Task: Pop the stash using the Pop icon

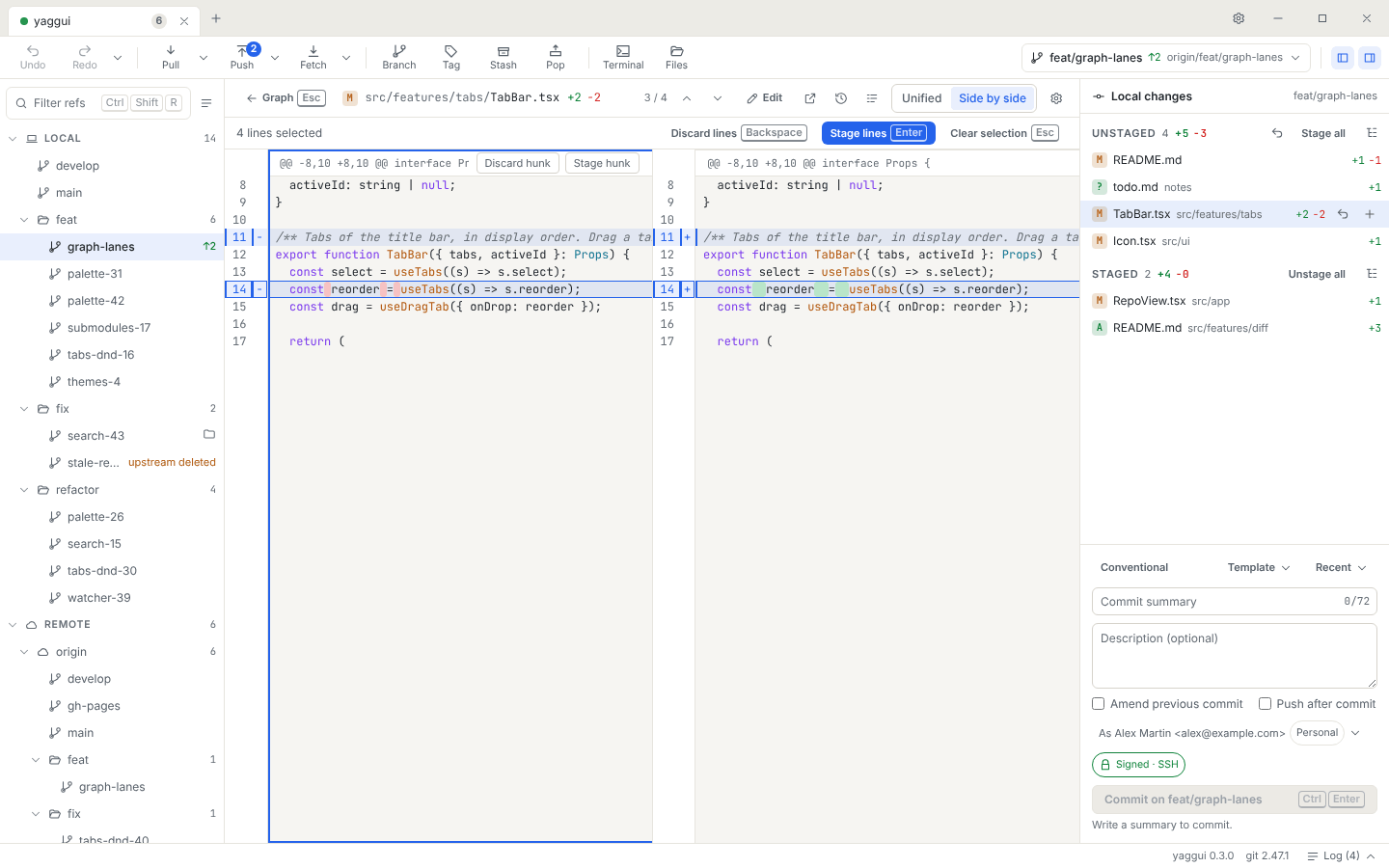Action: tap(556, 57)
